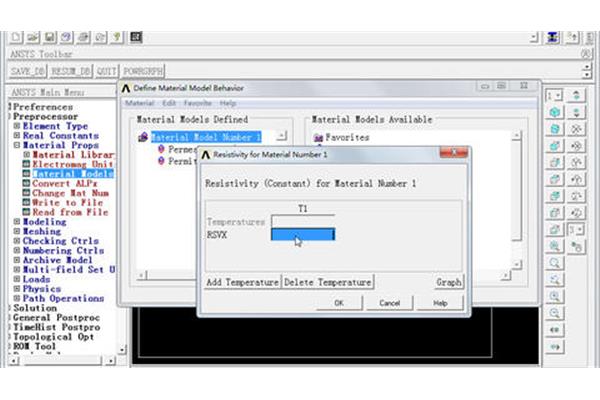Screen dimensions: 600x400
Task: Open Write to File menu item
Action: 68,202
